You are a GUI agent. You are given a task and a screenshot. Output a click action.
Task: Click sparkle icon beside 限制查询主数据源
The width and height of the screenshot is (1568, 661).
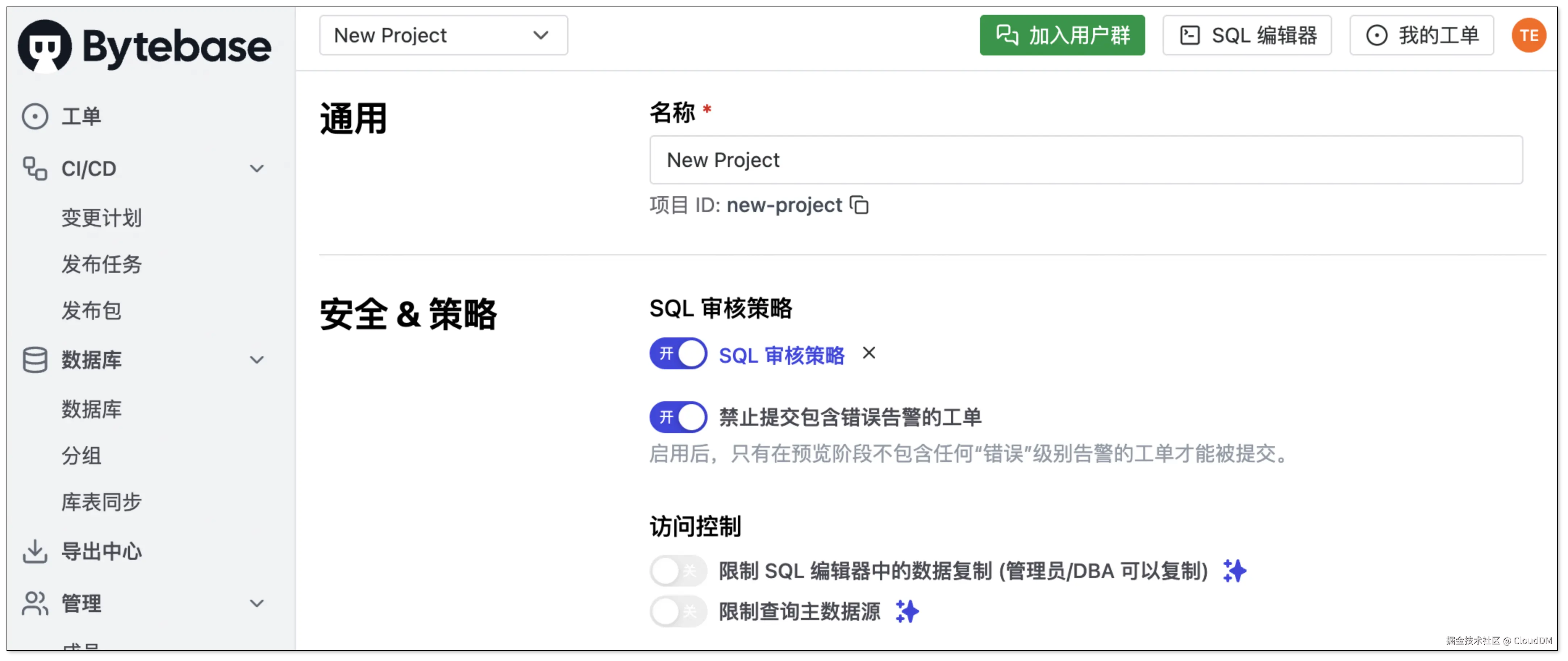(907, 611)
